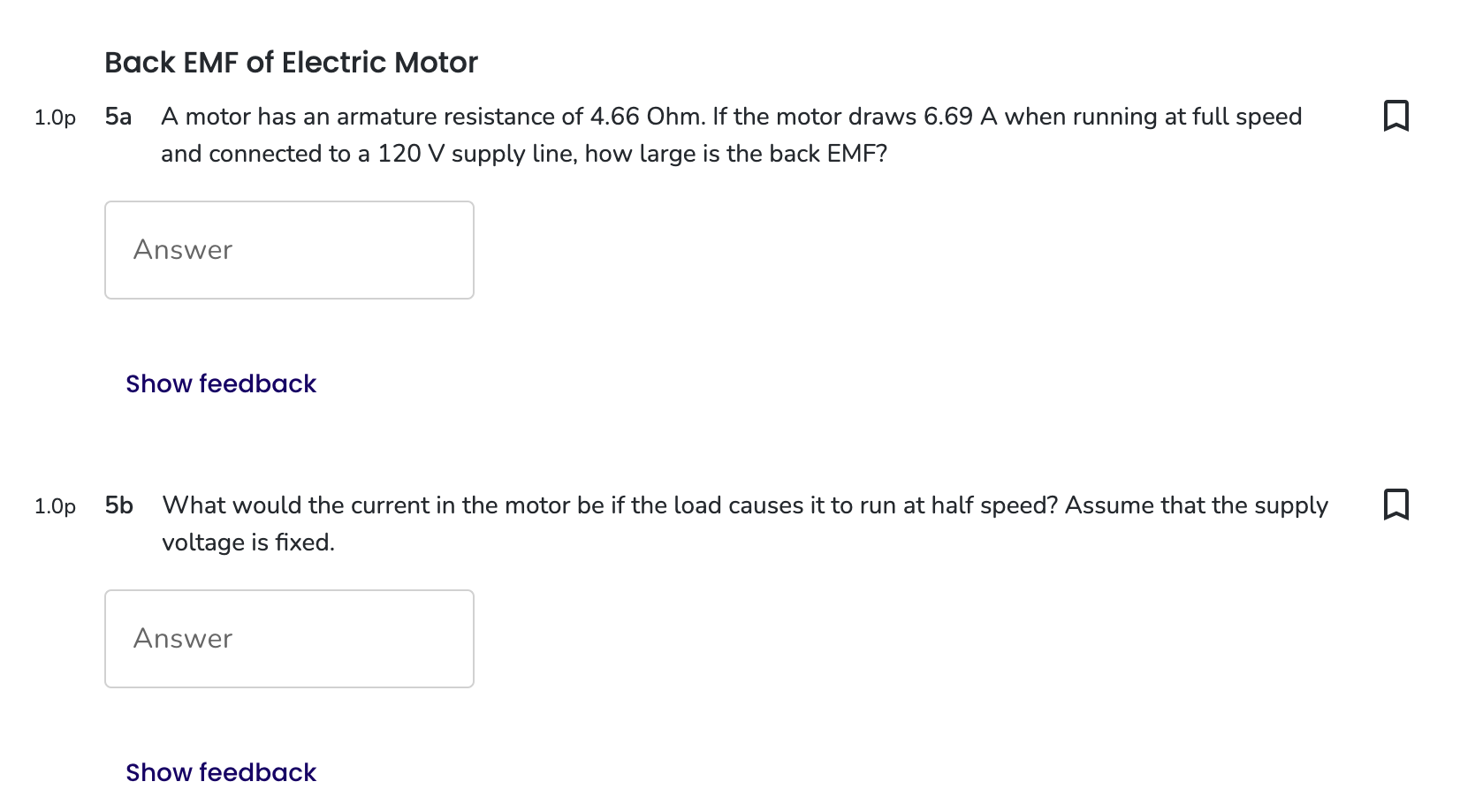The width and height of the screenshot is (1460, 812).
Task: Click the Answer field for question 5a
Action: [289, 250]
